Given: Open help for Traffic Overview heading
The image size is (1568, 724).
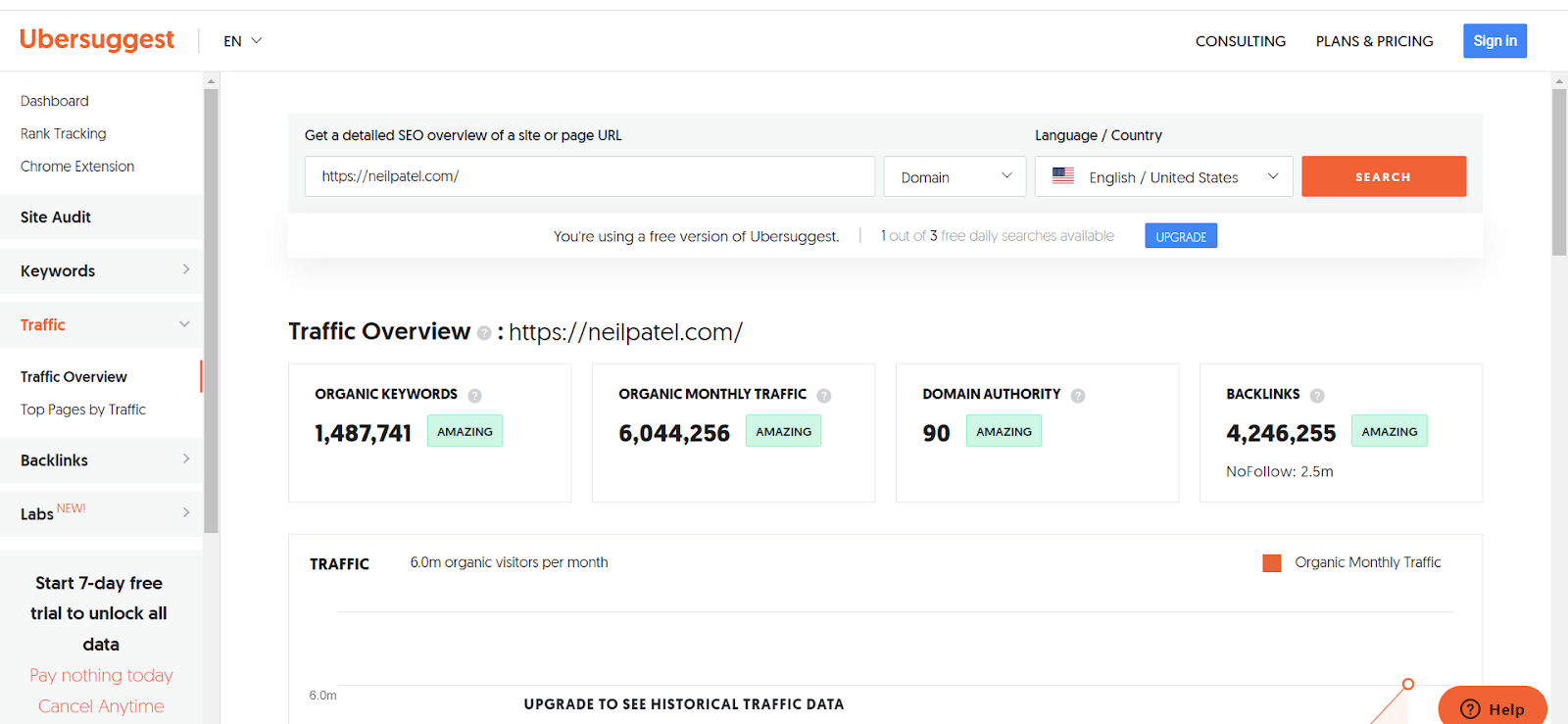Looking at the screenshot, I should tap(484, 333).
